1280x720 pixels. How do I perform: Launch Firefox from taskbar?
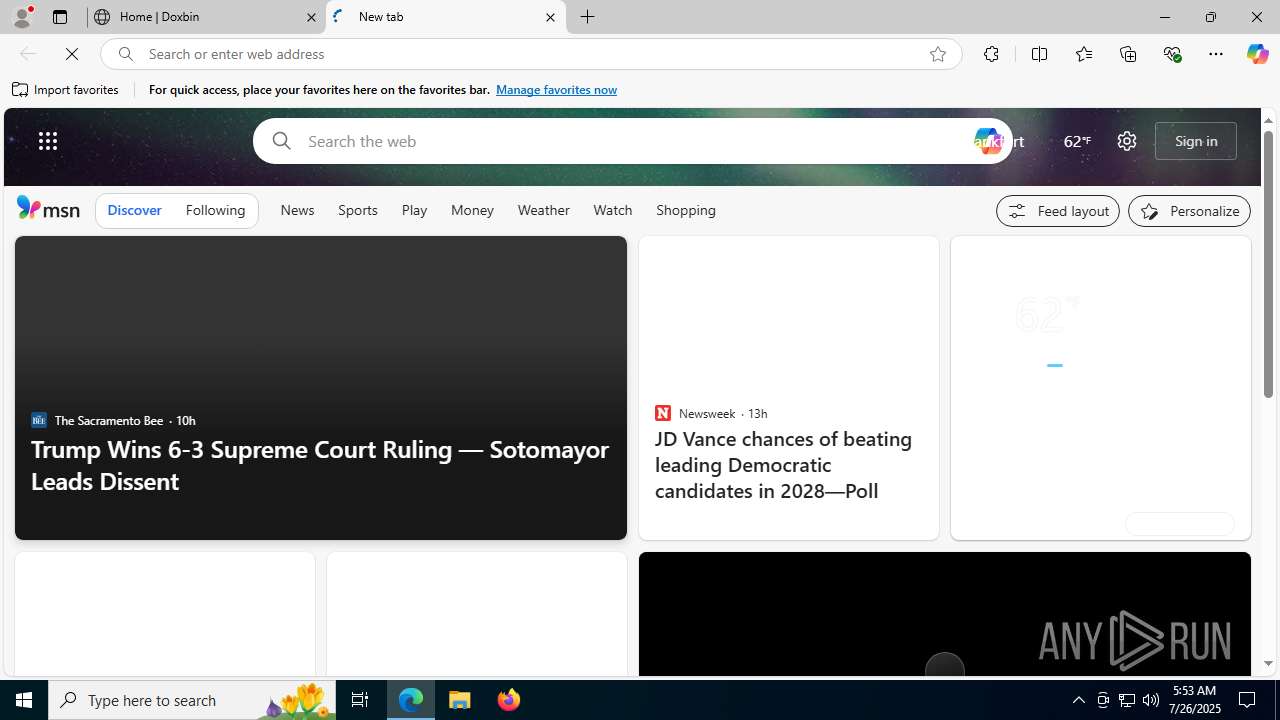point(508,700)
